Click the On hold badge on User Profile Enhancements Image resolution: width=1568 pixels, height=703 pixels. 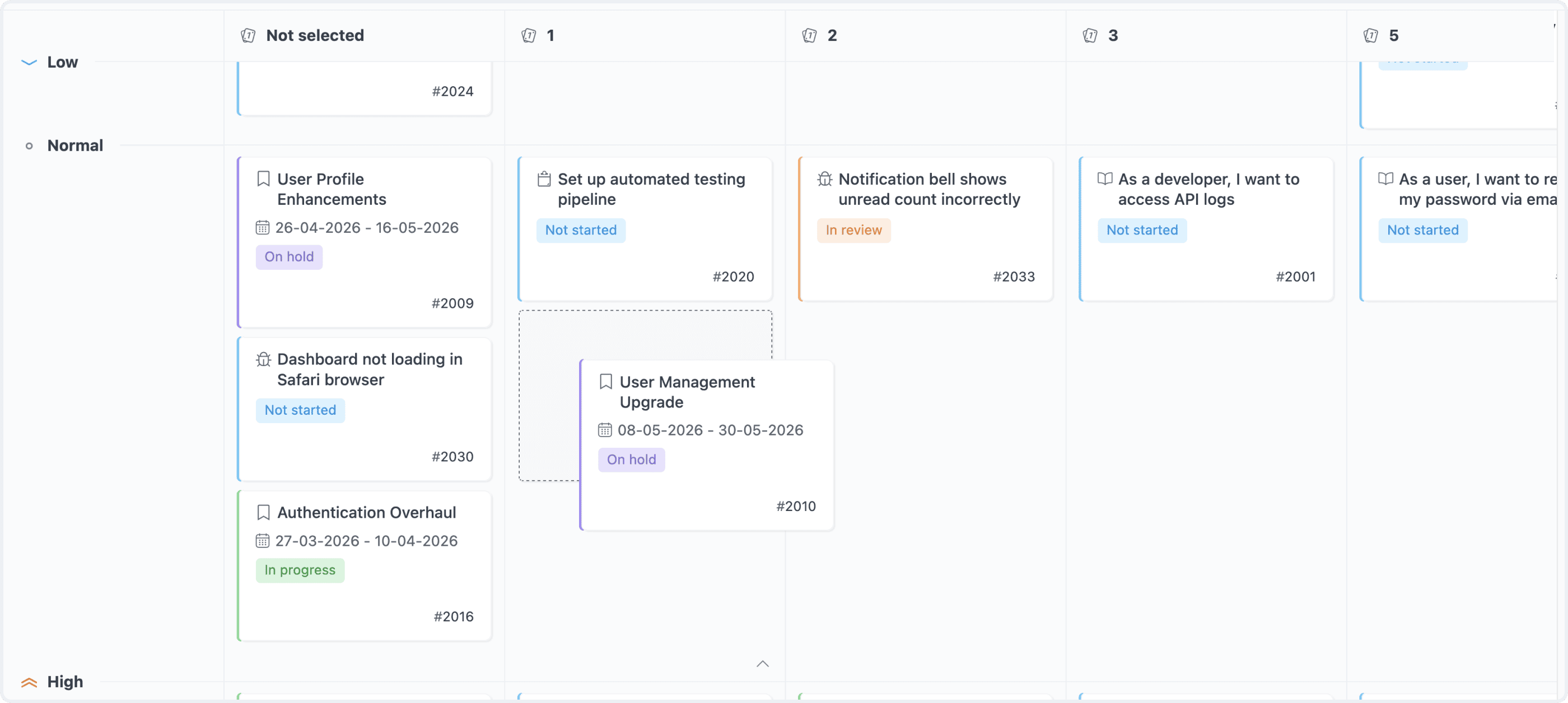click(288, 257)
